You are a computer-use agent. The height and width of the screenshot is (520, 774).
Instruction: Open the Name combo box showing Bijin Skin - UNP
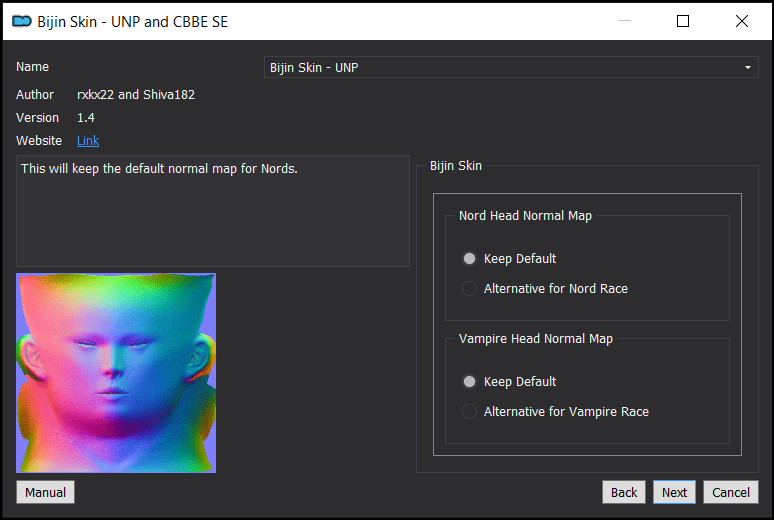[x=511, y=67]
